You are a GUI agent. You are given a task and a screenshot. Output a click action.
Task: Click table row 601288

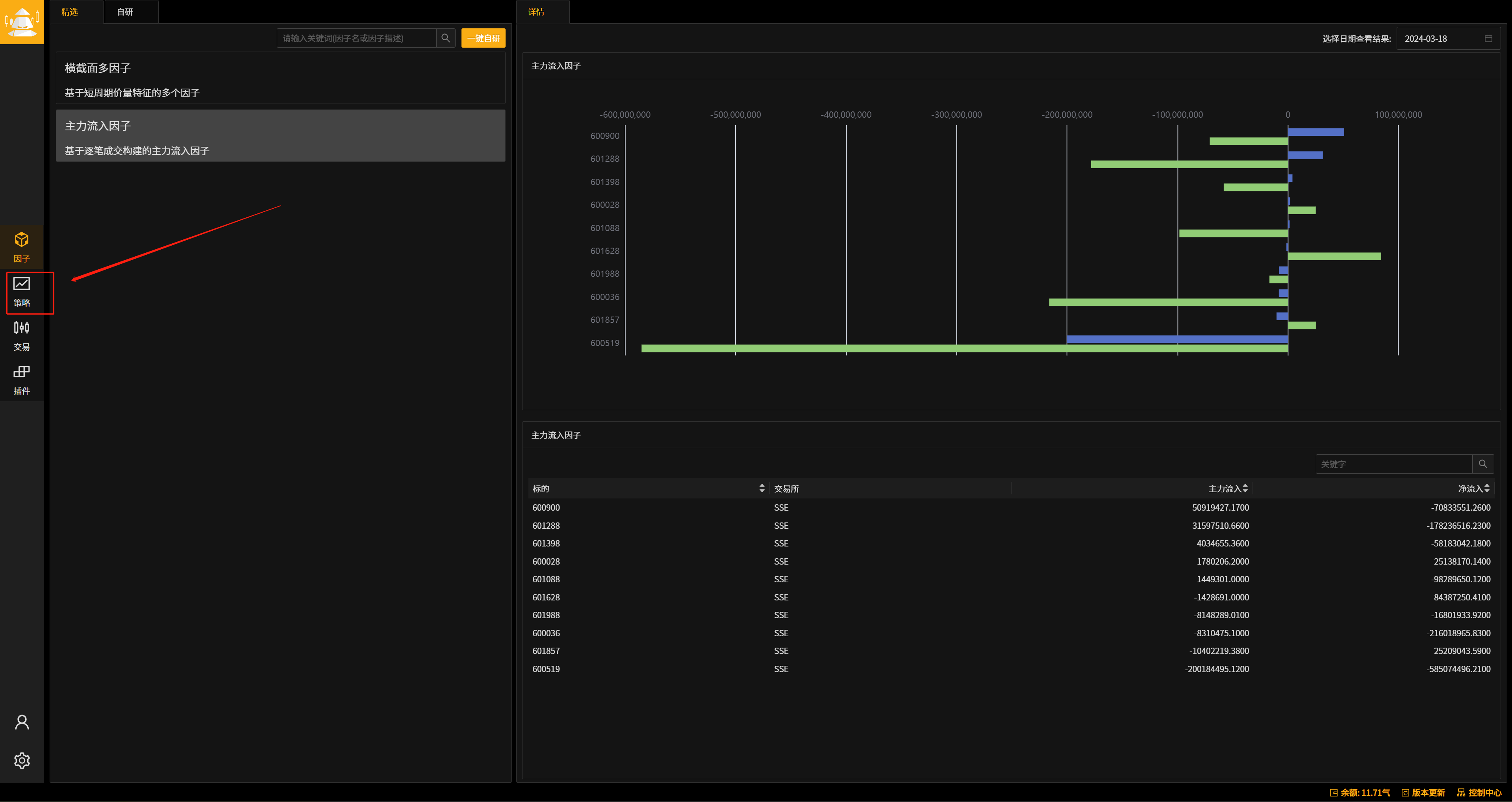point(1011,526)
